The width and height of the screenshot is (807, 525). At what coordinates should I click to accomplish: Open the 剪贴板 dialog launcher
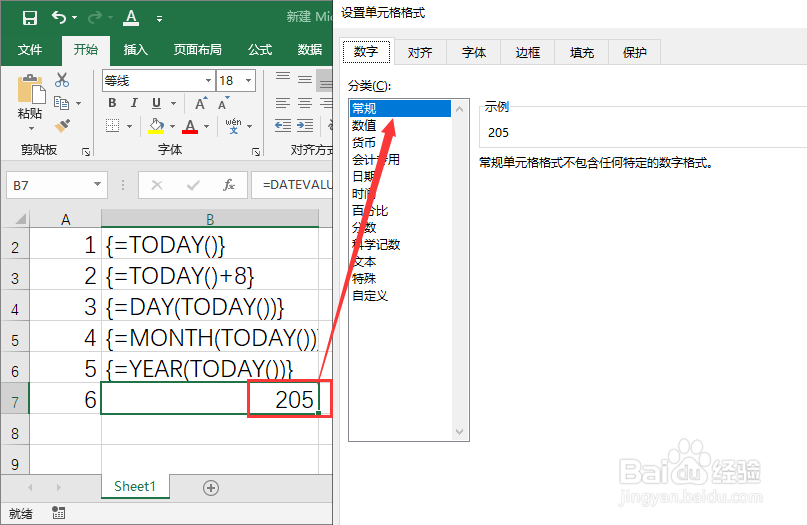[86, 151]
